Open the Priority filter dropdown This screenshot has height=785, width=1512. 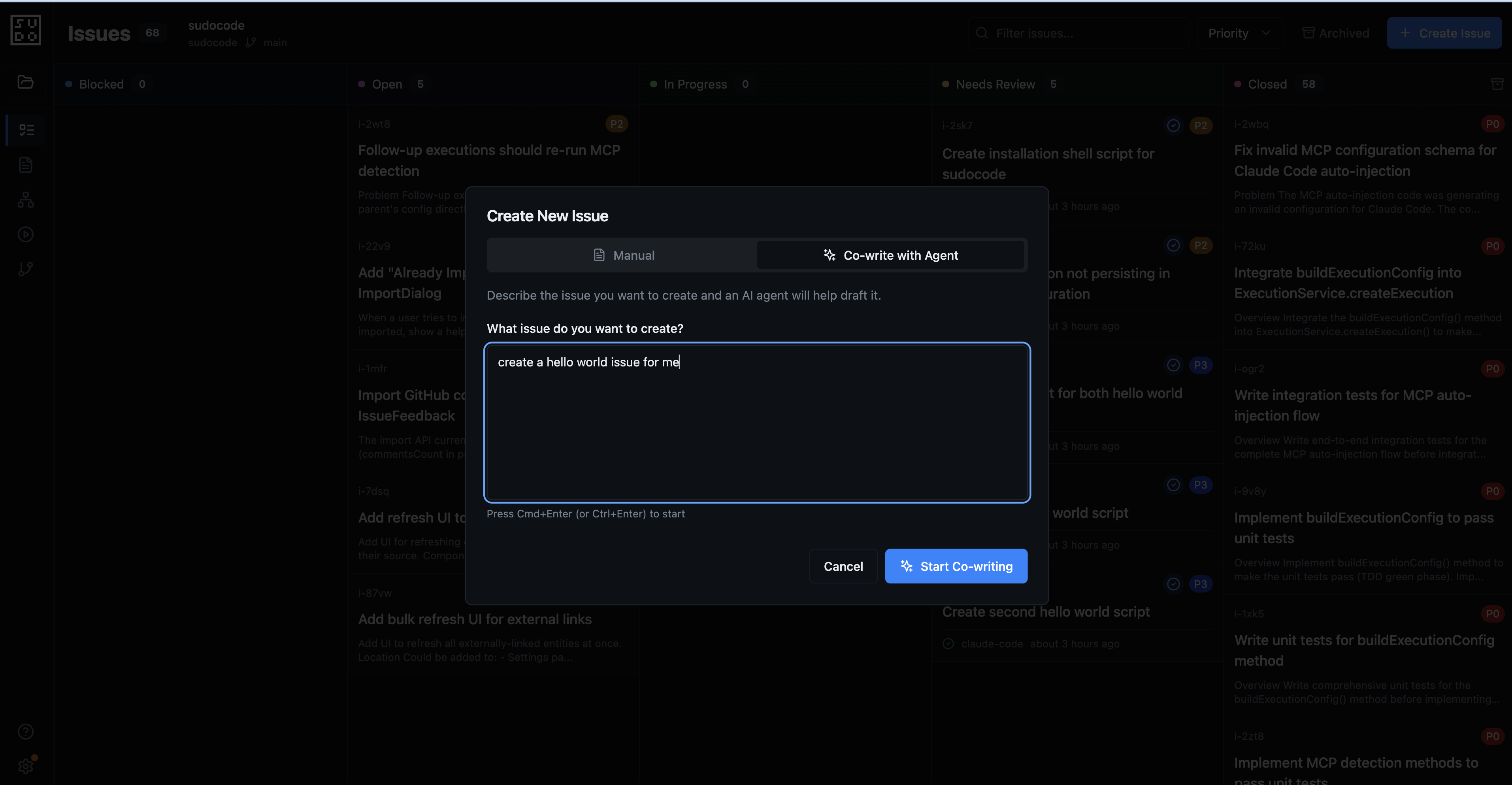(1239, 33)
